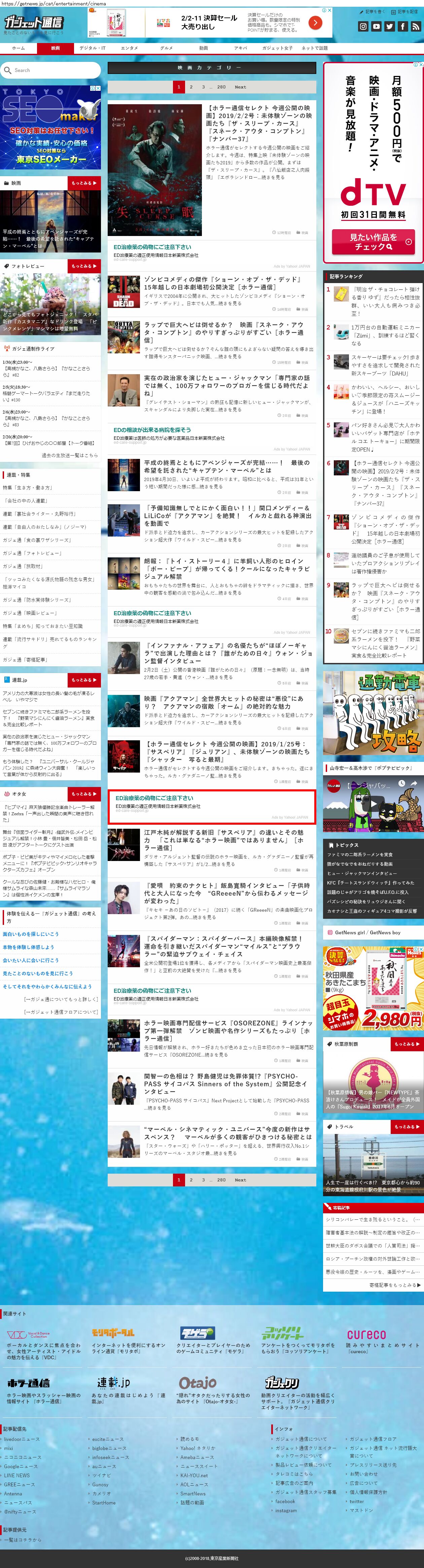Open the RSS feed icon in the header
Image resolution: width=424 pixels, height=1568 pixels.
pos(416,26)
